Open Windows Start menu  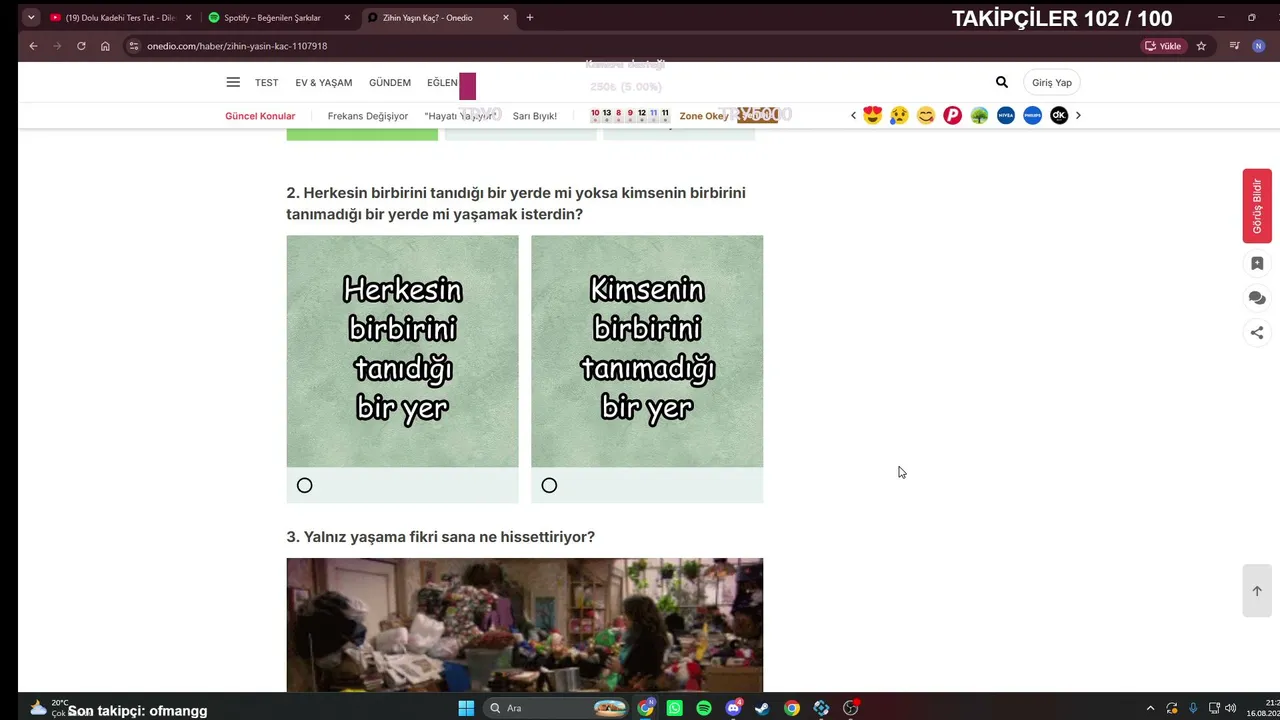[466, 708]
